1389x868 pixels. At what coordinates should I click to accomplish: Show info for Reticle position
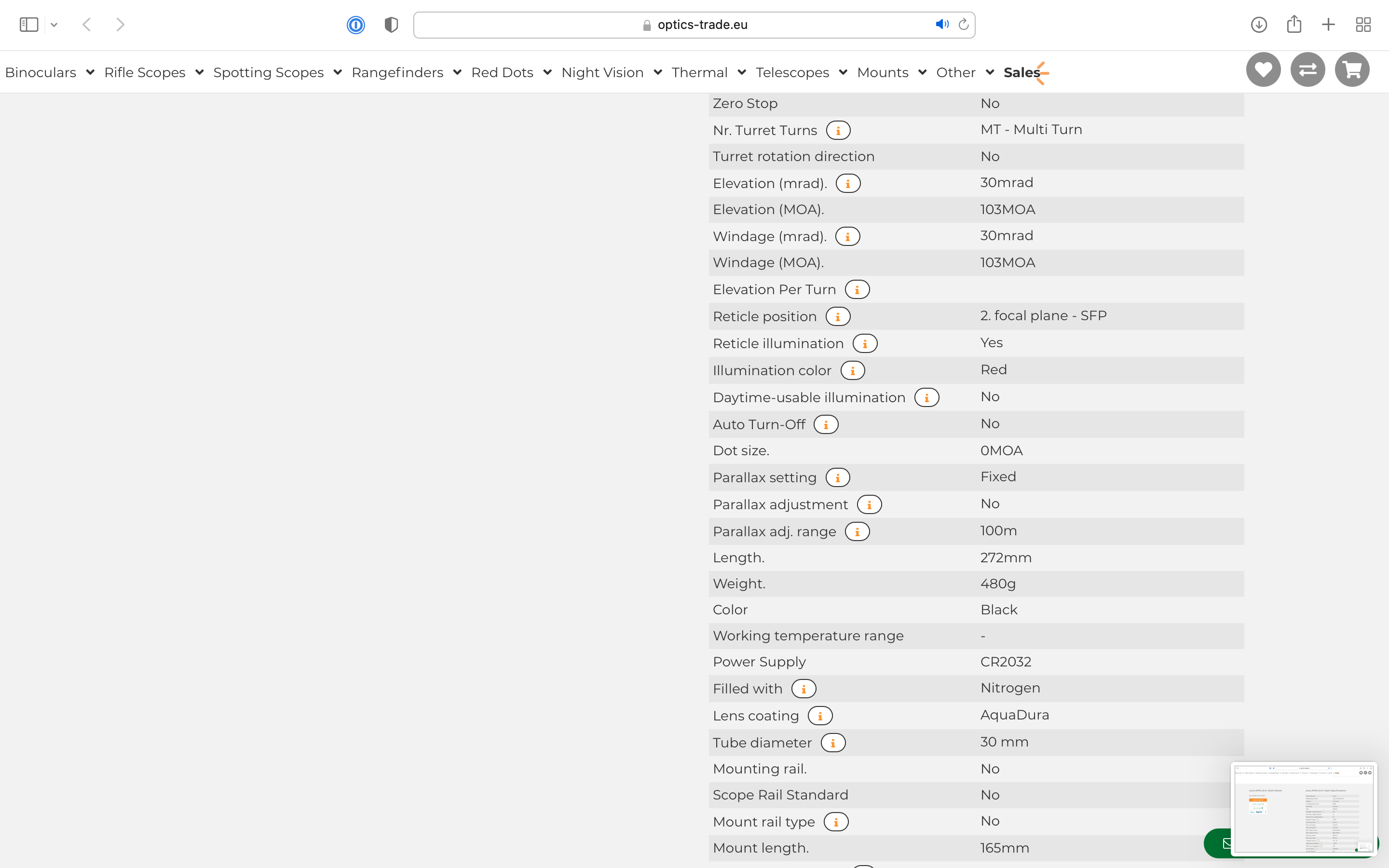pyautogui.click(x=837, y=316)
